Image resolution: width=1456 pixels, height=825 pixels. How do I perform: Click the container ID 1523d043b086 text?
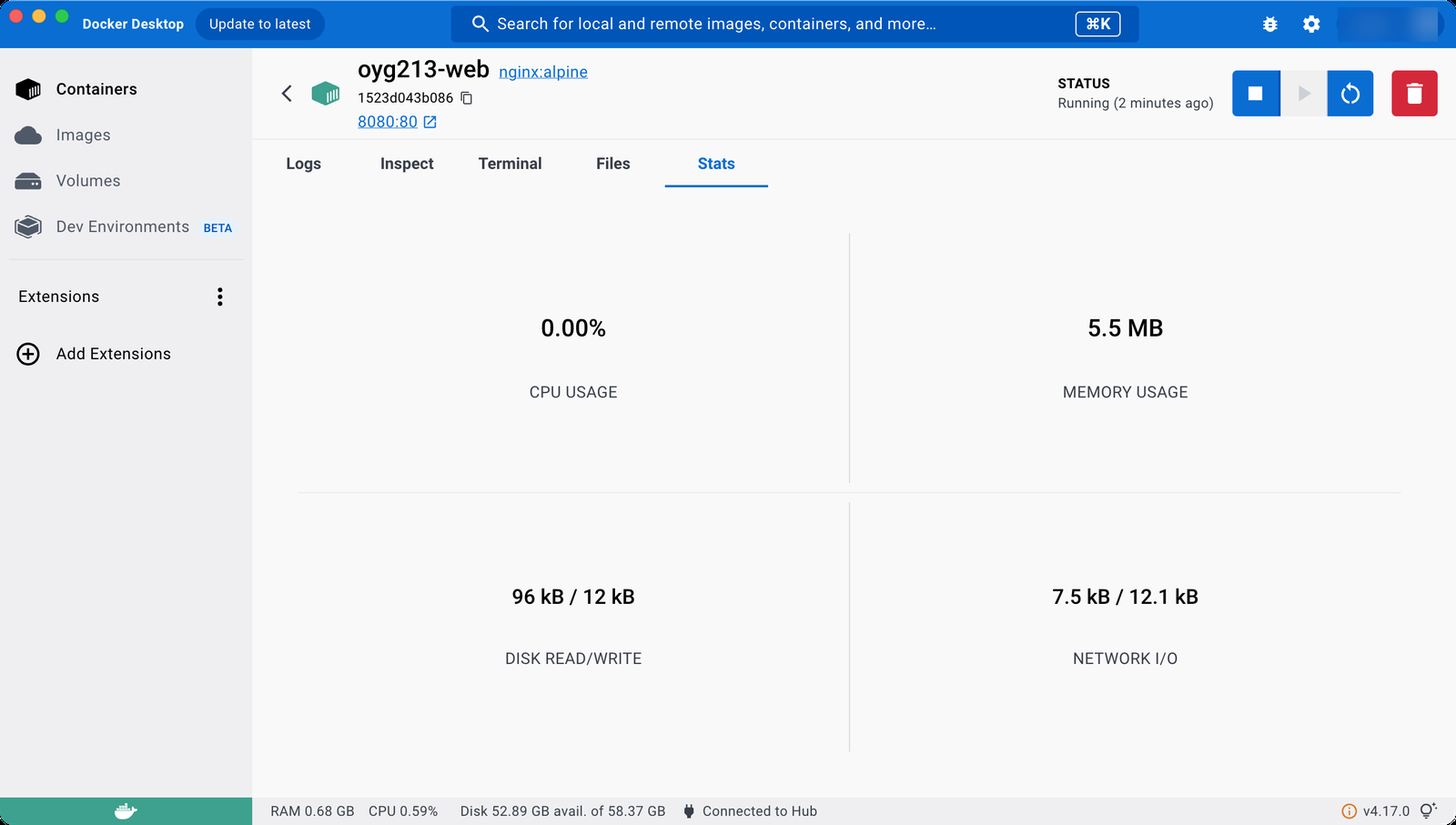(x=405, y=98)
